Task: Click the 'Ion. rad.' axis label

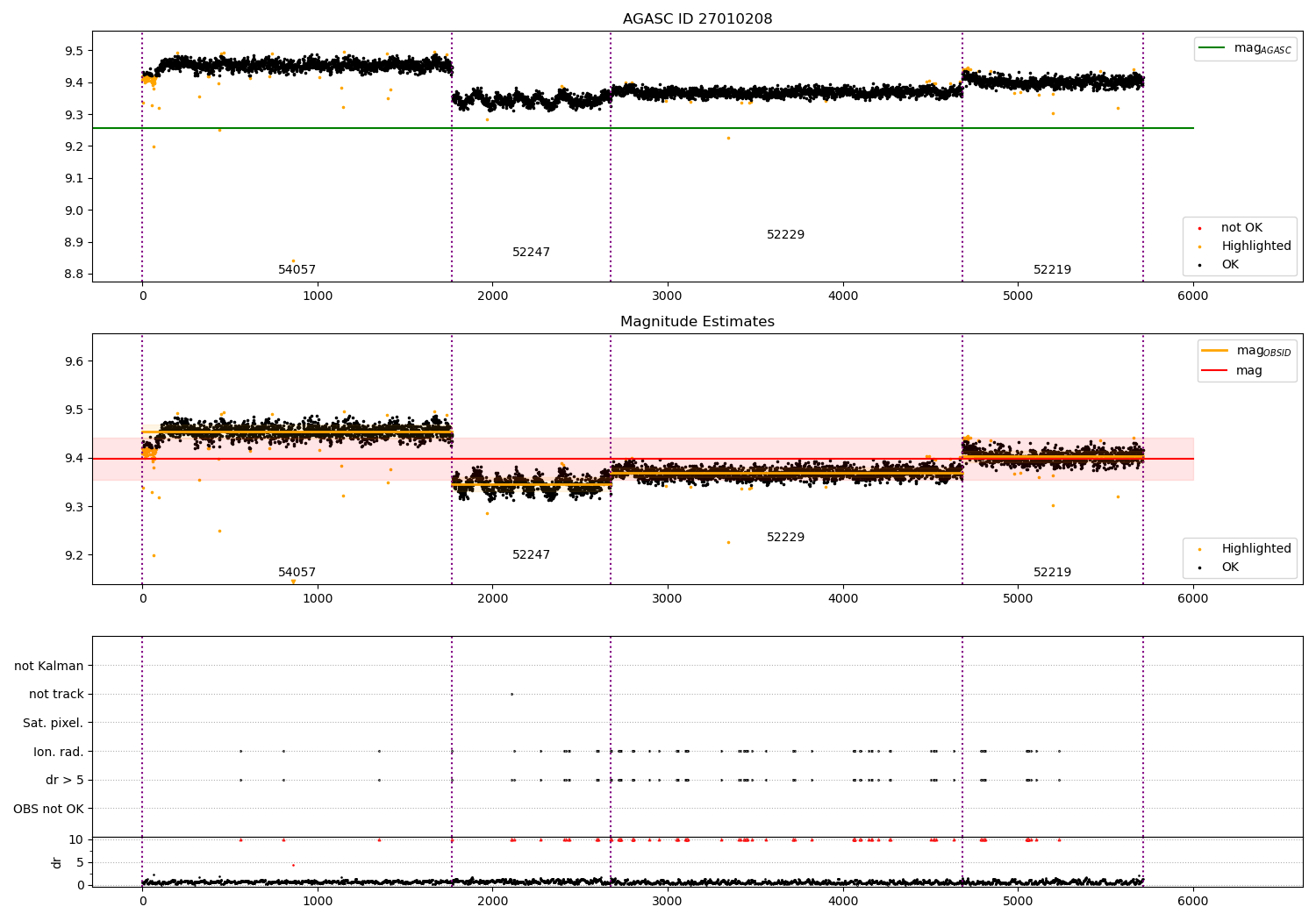Action: (59, 752)
